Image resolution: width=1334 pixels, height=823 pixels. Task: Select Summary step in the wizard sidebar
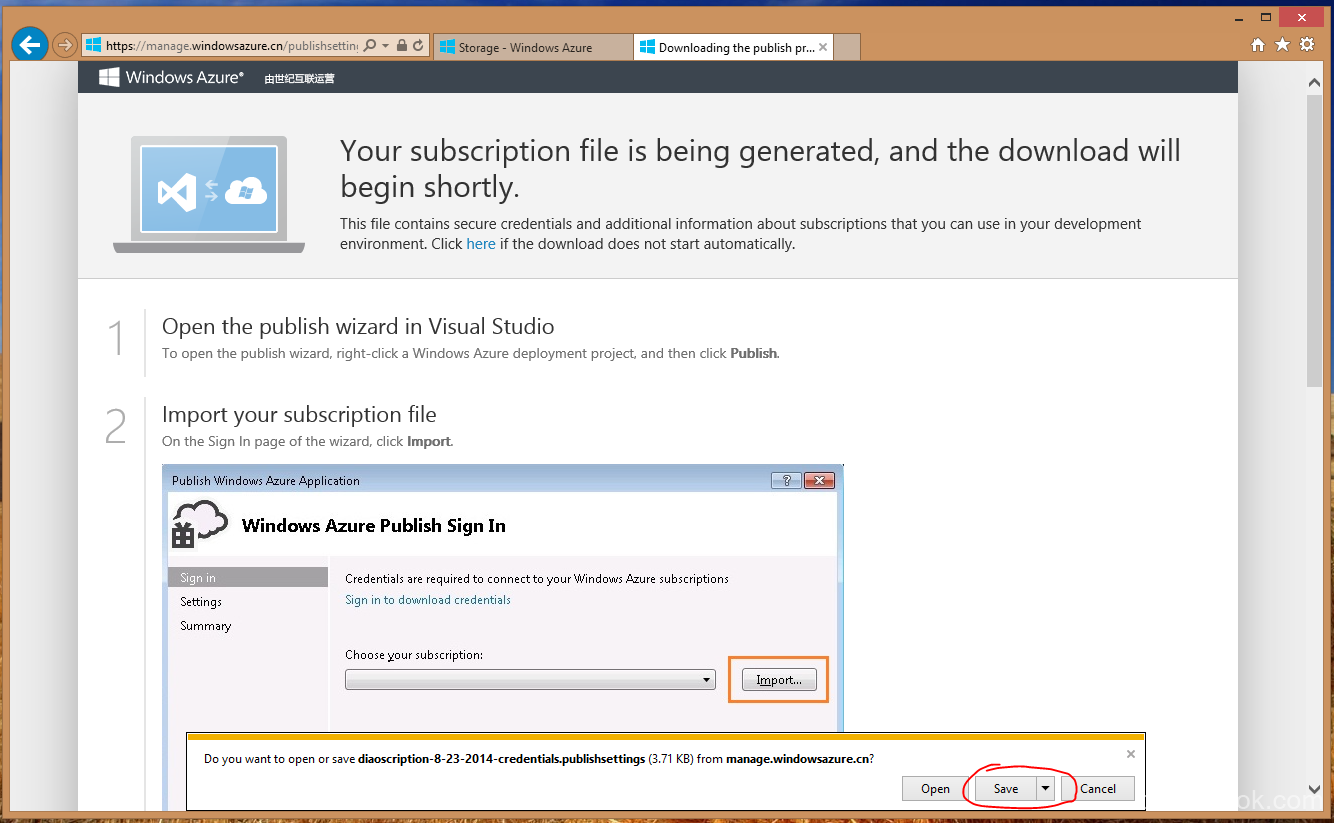click(x=205, y=626)
